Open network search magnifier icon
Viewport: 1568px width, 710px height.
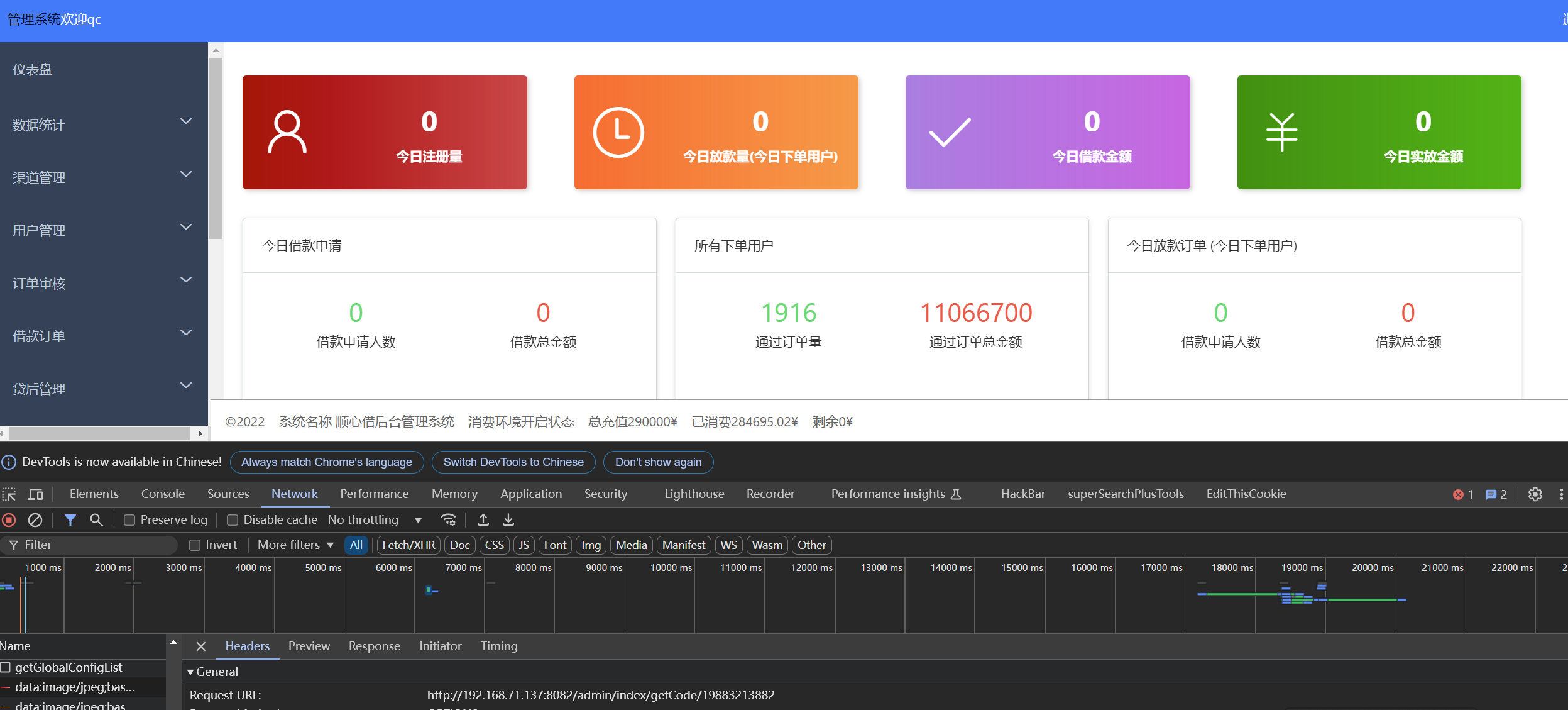(x=96, y=520)
